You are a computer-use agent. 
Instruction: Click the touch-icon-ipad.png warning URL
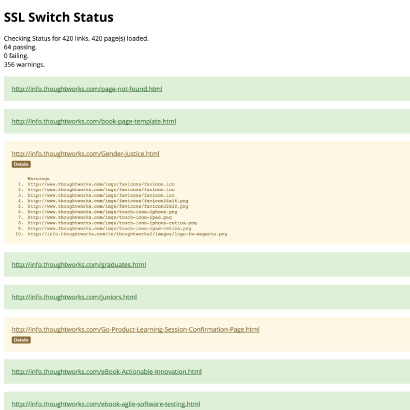tap(100, 217)
